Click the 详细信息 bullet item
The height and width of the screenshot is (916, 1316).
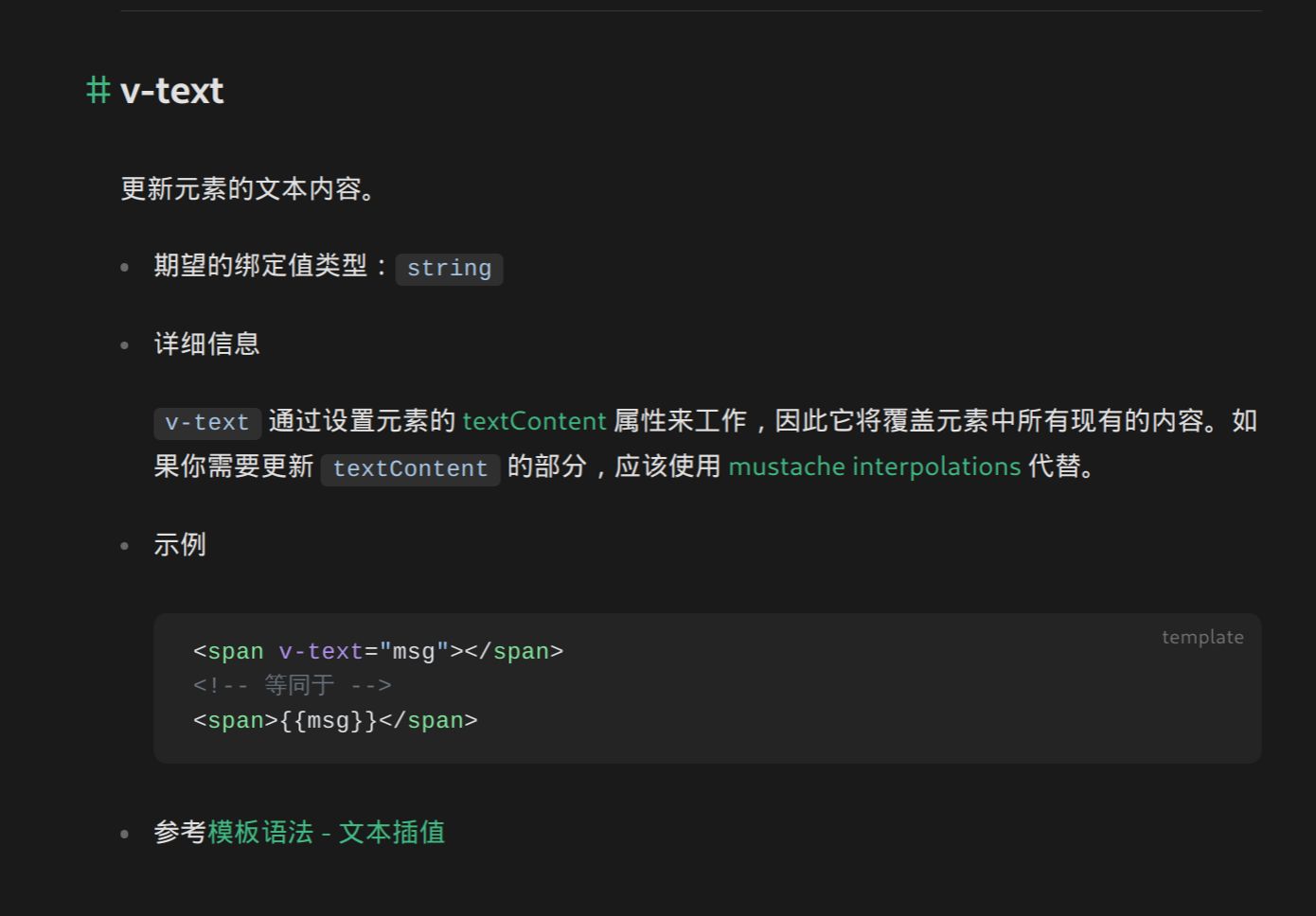point(206,344)
